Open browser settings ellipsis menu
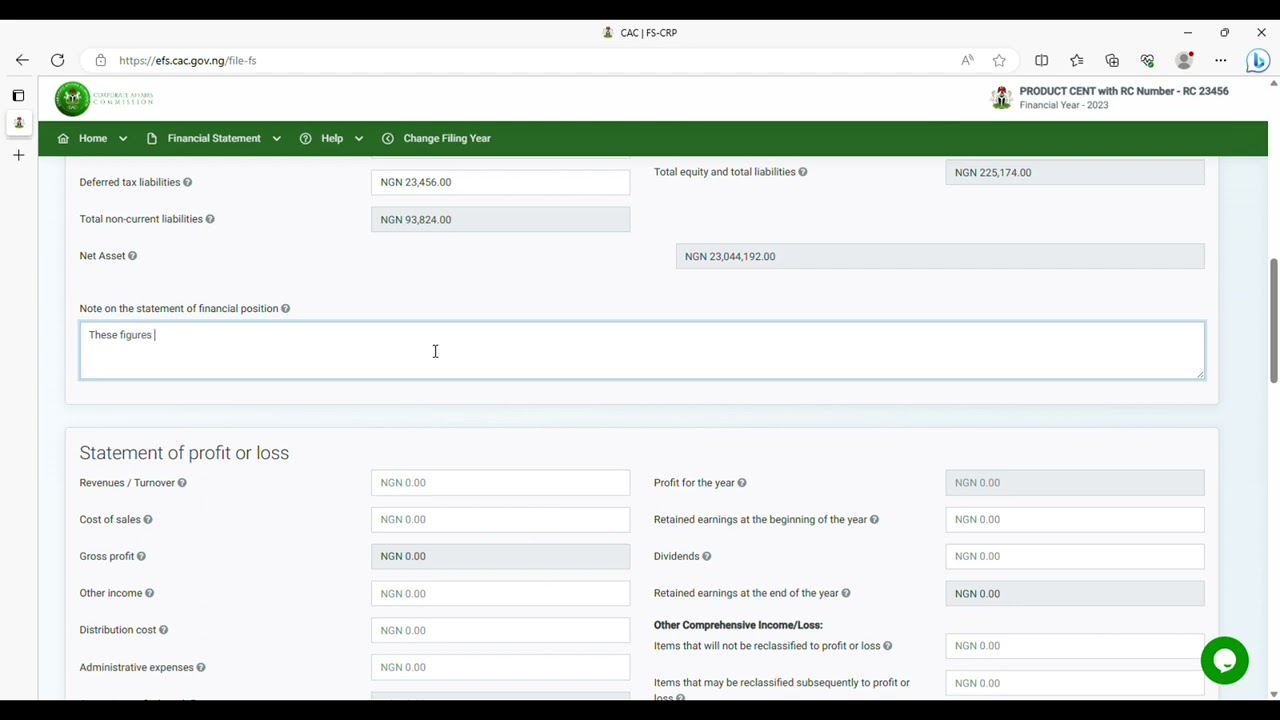The image size is (1280, 720). click(x=1221, y=60)
